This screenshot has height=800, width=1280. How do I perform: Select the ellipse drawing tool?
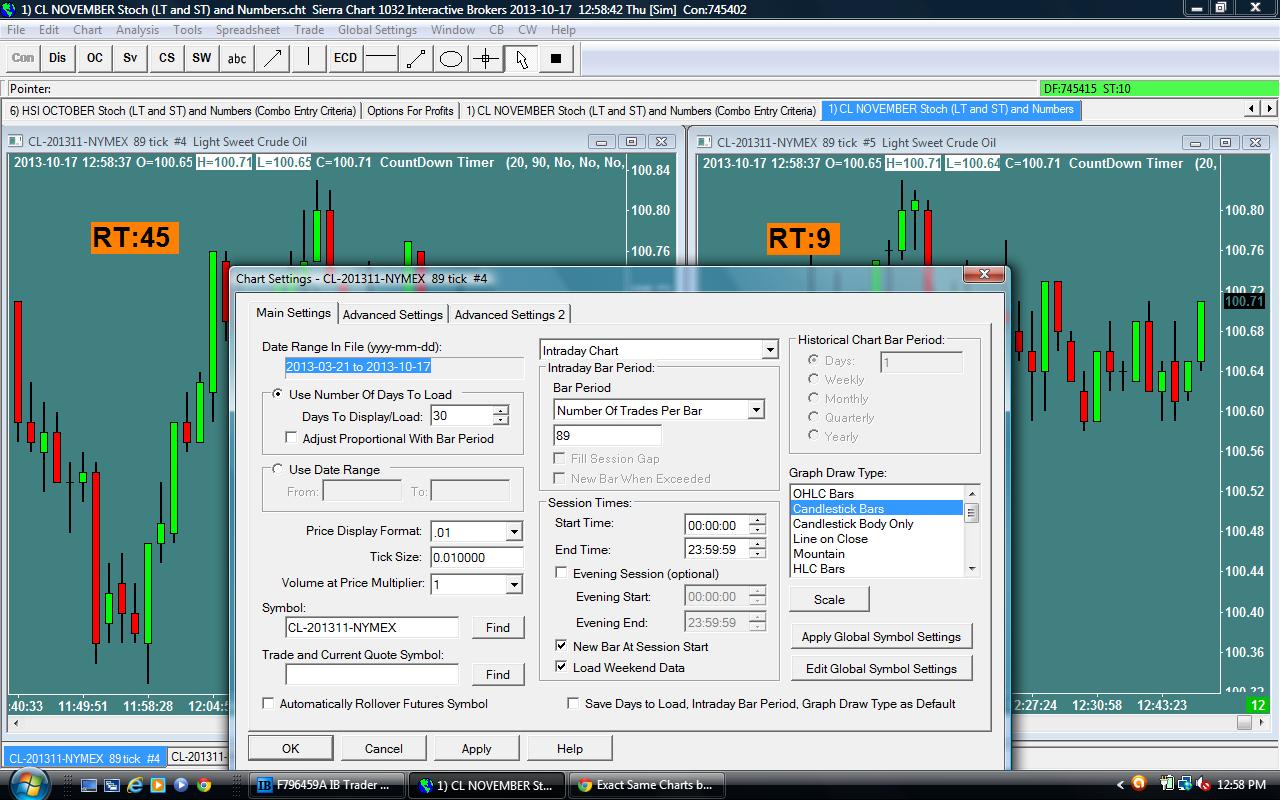point(451,58)
